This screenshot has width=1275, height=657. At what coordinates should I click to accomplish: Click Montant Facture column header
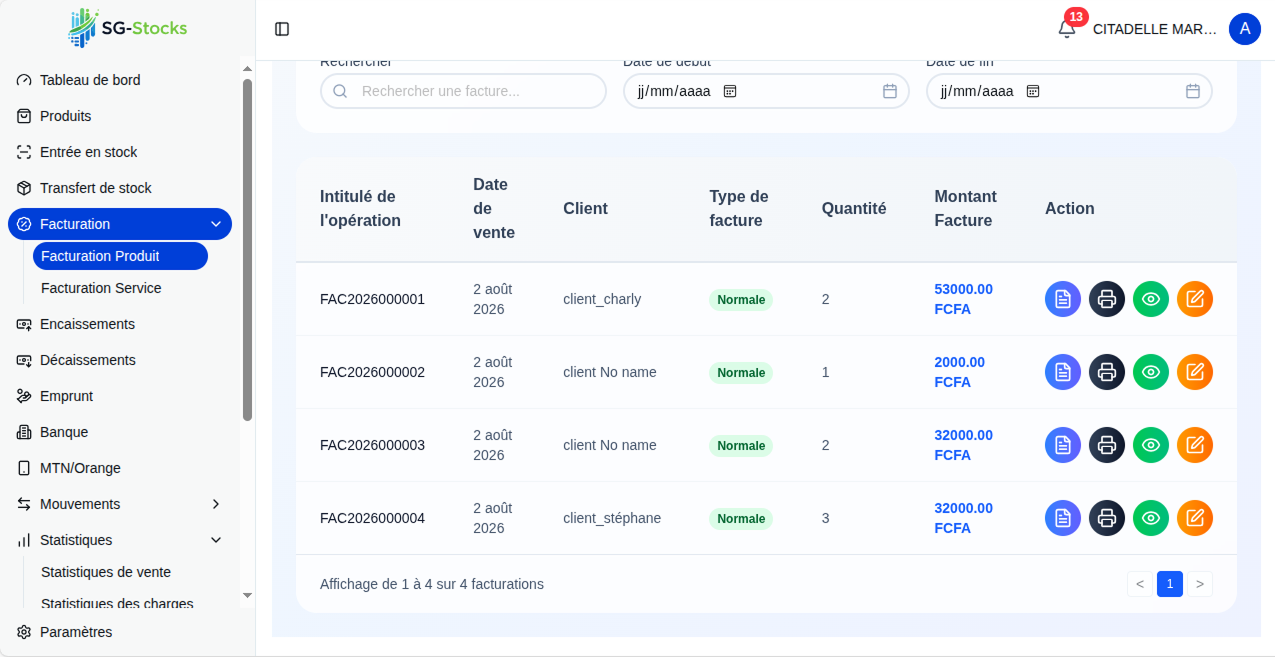[x=966, y=209]
